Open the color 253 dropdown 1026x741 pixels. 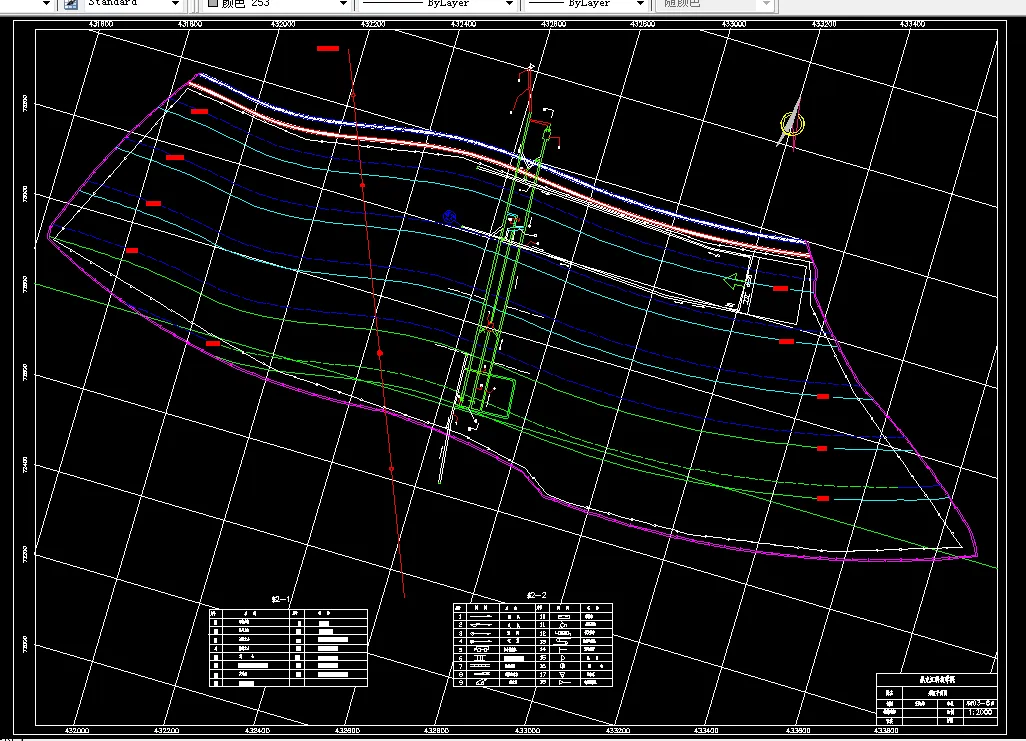pos(343,4)
